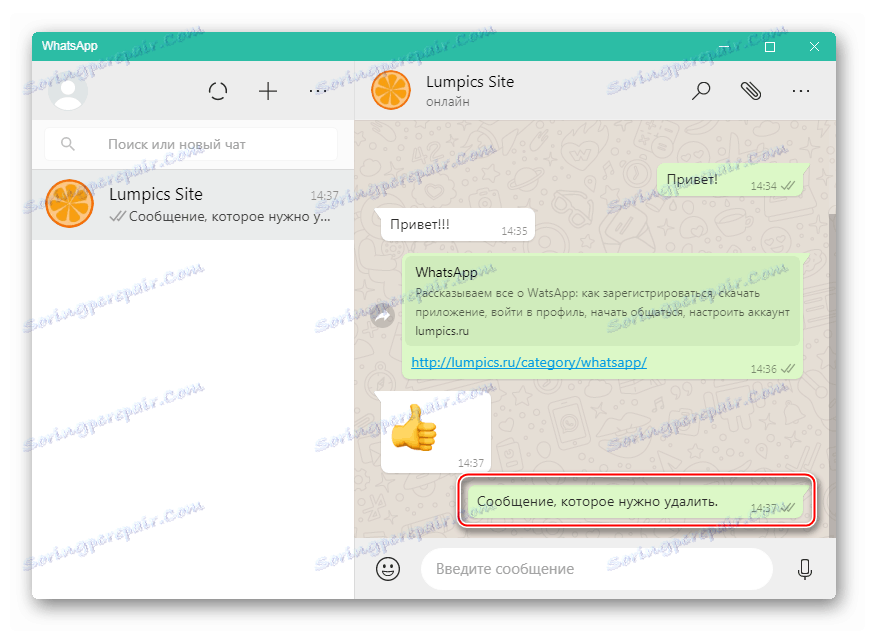Focus the 'Поиск или новый чат' field
The height and width of the screenshot is (632, 869).
(191, 144)
